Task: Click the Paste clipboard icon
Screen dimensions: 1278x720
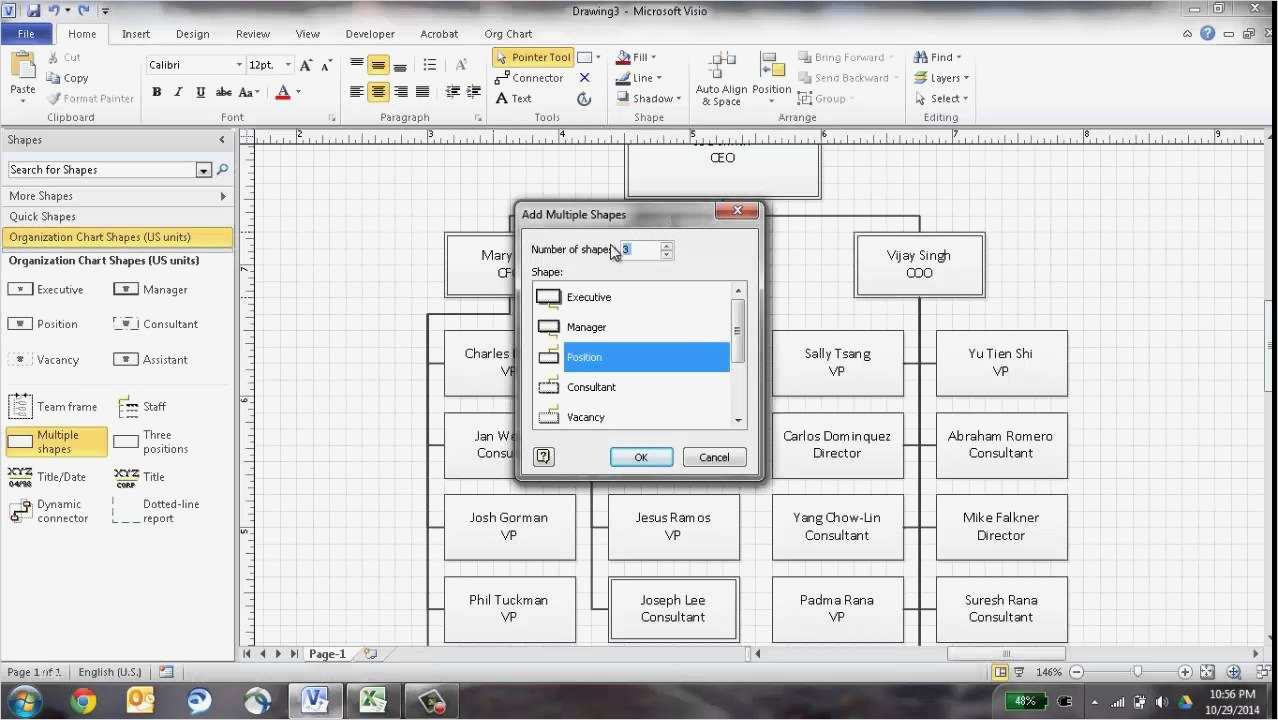Action: click(x=23, y=67)
